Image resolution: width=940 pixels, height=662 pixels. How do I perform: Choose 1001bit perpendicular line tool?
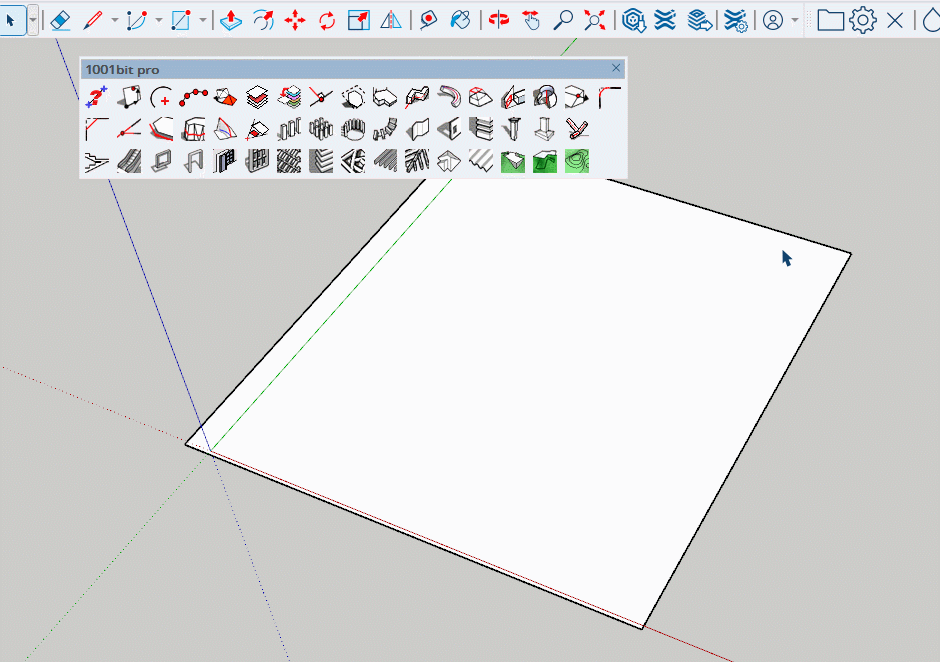click(x=321, y=97)
